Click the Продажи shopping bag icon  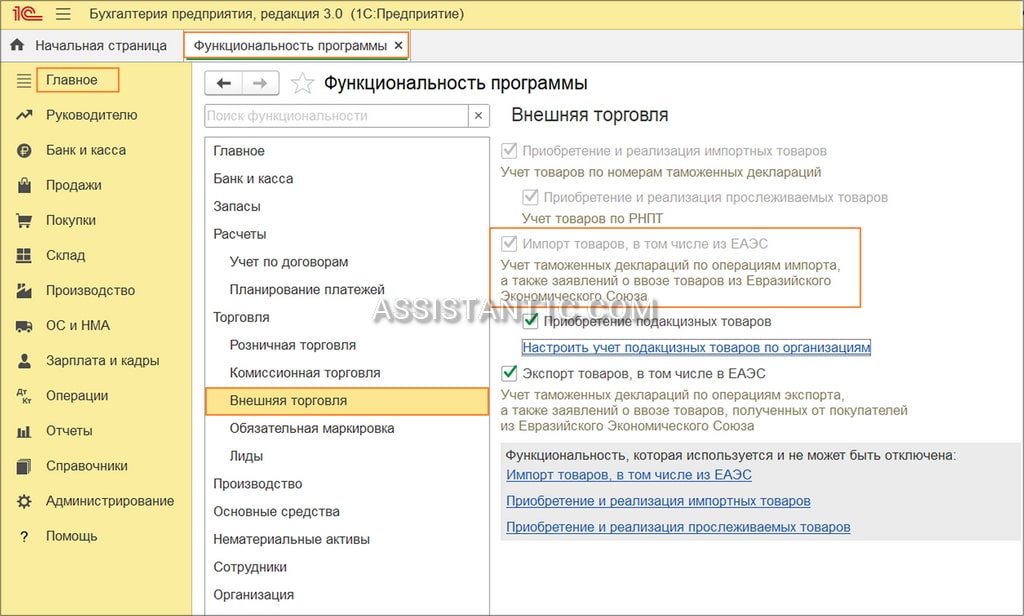[x=24, y=185]
